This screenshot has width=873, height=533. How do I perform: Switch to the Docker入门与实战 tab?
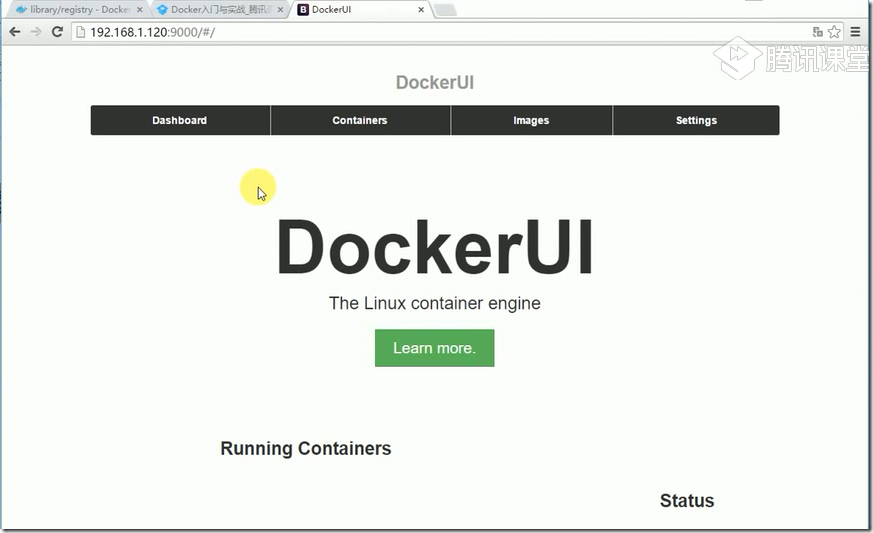220,9
